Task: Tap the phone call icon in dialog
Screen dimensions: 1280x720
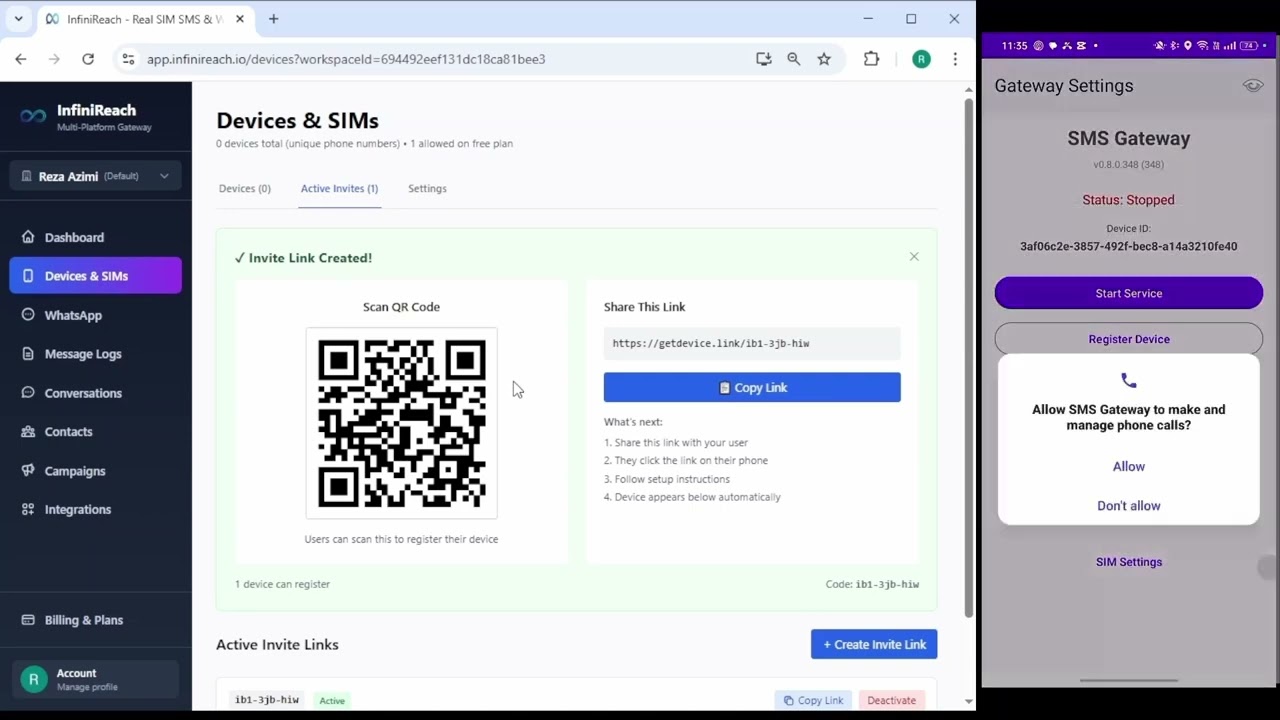Action: pos(1129,381)
